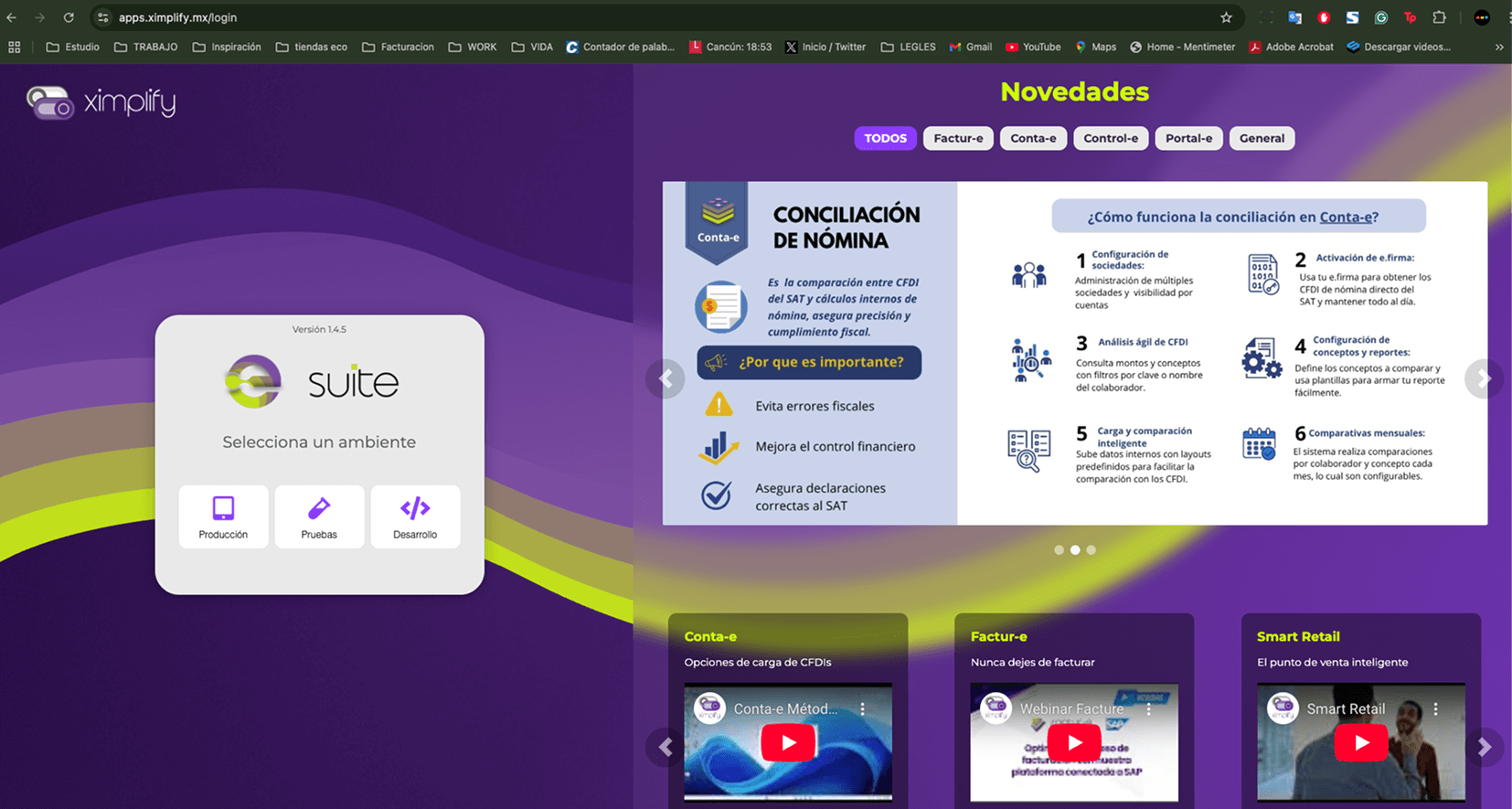Show all news with TODOS tab
This screenshot has height=809, width=1512.
pyautogui.click(x=885, y=138)
